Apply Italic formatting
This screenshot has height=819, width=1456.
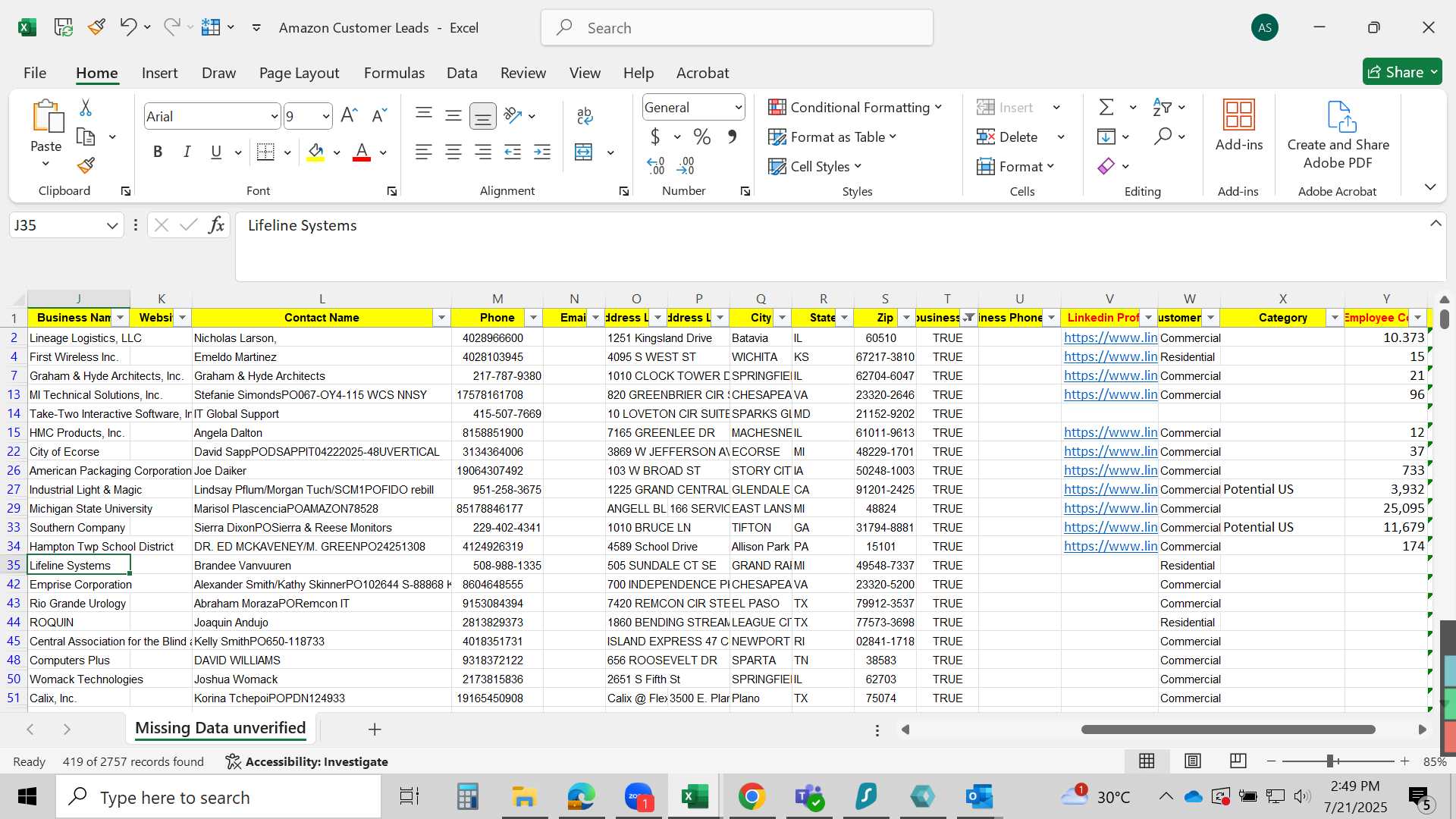tap(187, 152)
